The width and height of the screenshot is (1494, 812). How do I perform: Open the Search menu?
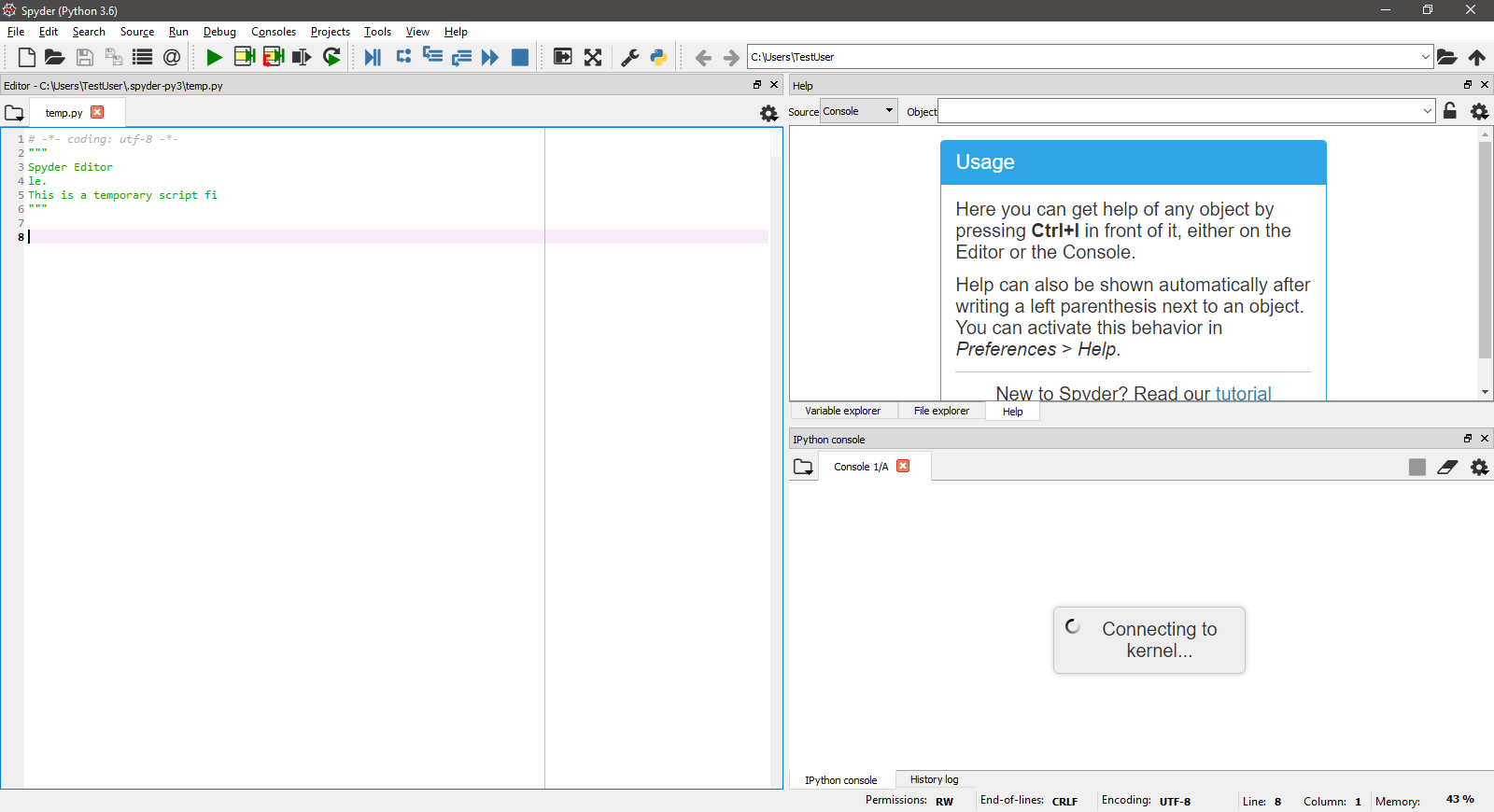(89, 32)
